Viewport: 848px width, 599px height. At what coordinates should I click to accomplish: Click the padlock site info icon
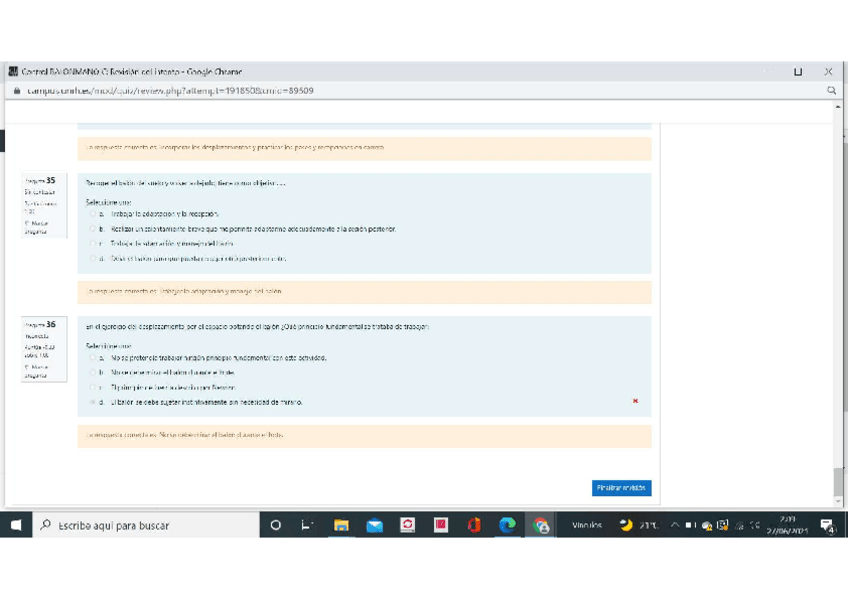[x=15, y=90]
